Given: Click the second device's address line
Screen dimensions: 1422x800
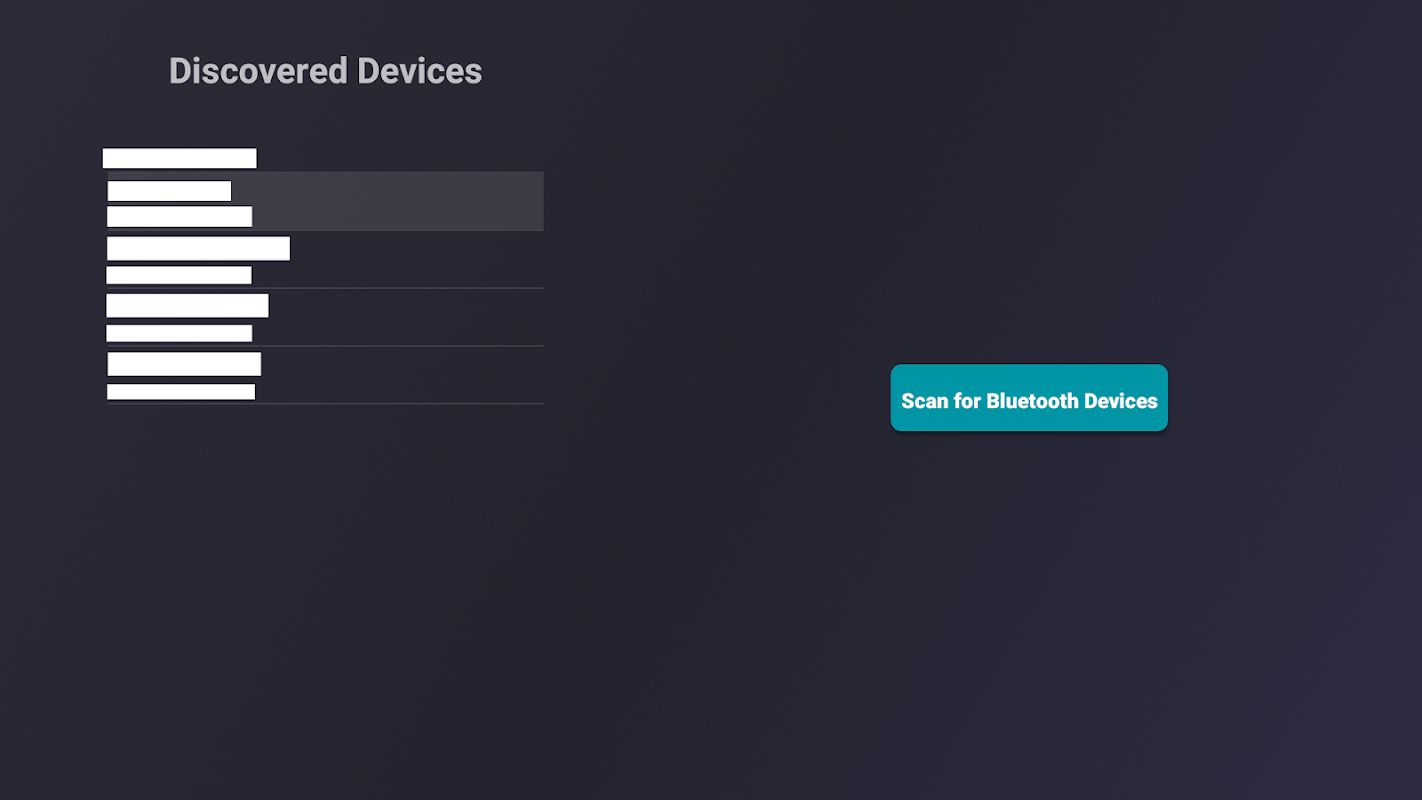Looking at the screenshot, I should [179, 275].
